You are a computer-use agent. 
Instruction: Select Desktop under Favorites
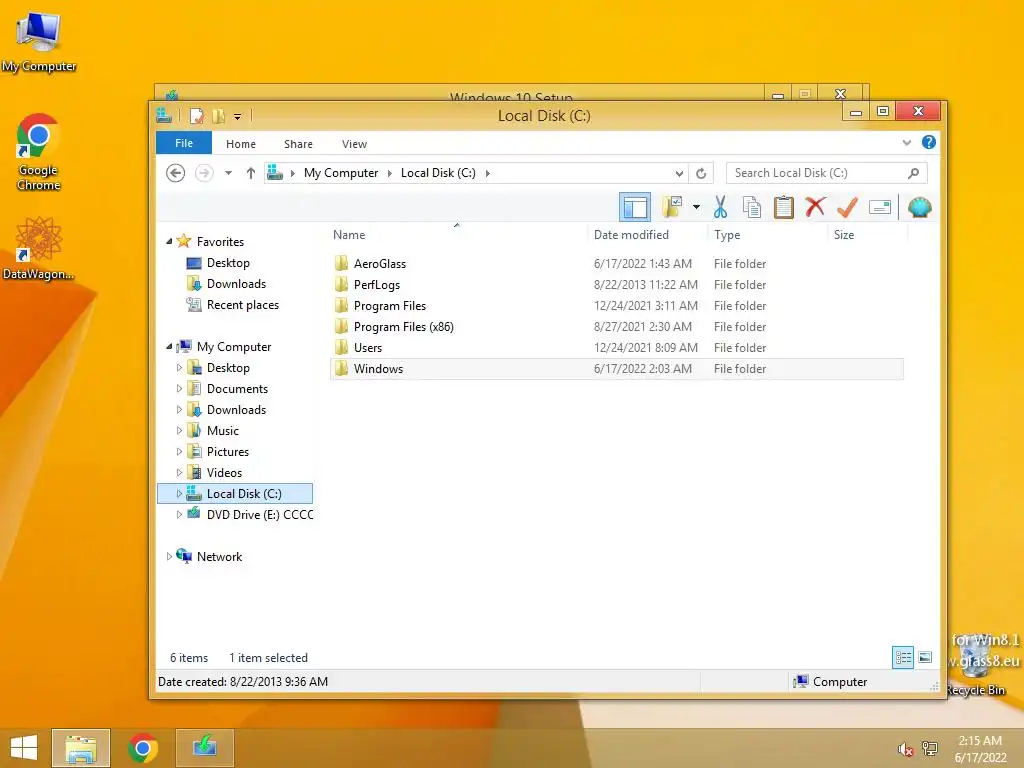pyautogui.click(x=228, y=263)
